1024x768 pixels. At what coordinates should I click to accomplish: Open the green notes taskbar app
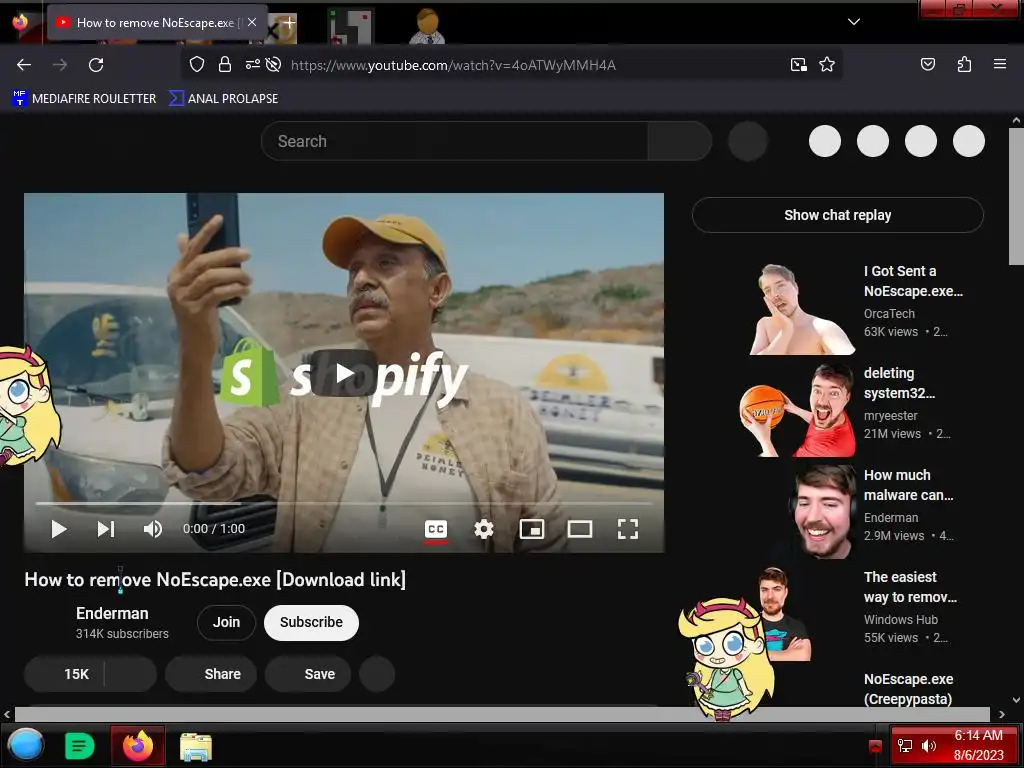[x=80, y=746]
